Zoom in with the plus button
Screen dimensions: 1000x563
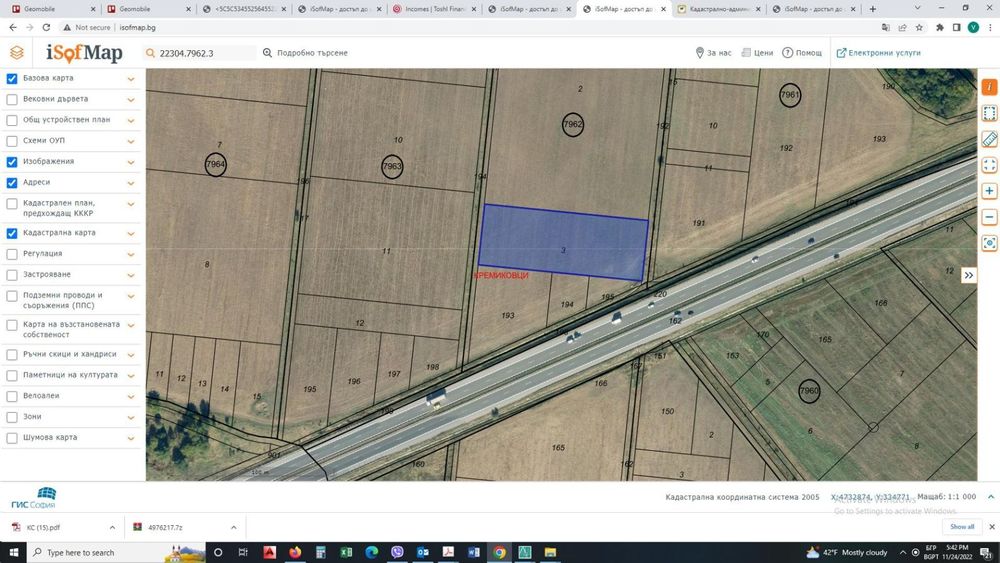click(989, 191)
